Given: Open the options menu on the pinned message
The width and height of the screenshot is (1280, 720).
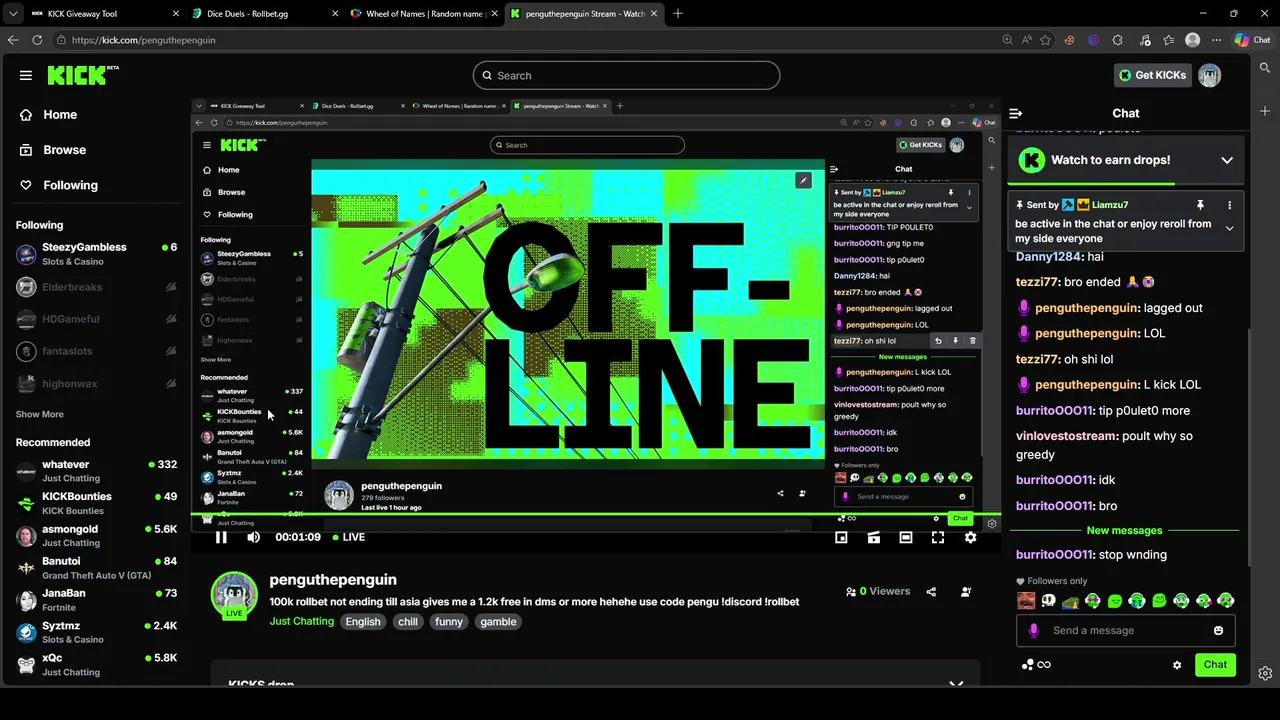Looking at the screenshot, I should click(x=1229, y=205).
